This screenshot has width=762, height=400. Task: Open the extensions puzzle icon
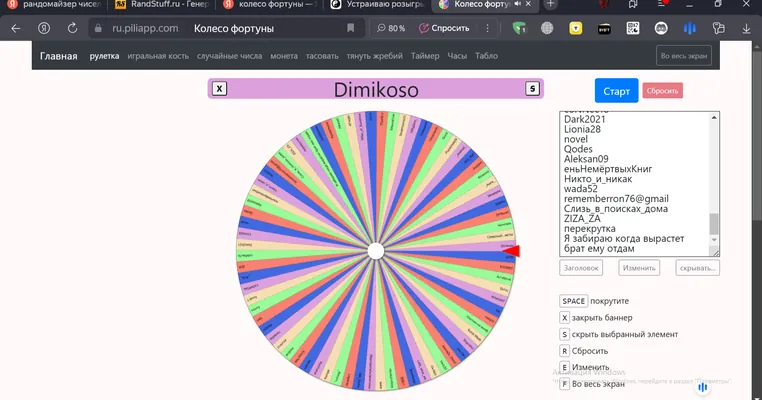coord(718,28)
